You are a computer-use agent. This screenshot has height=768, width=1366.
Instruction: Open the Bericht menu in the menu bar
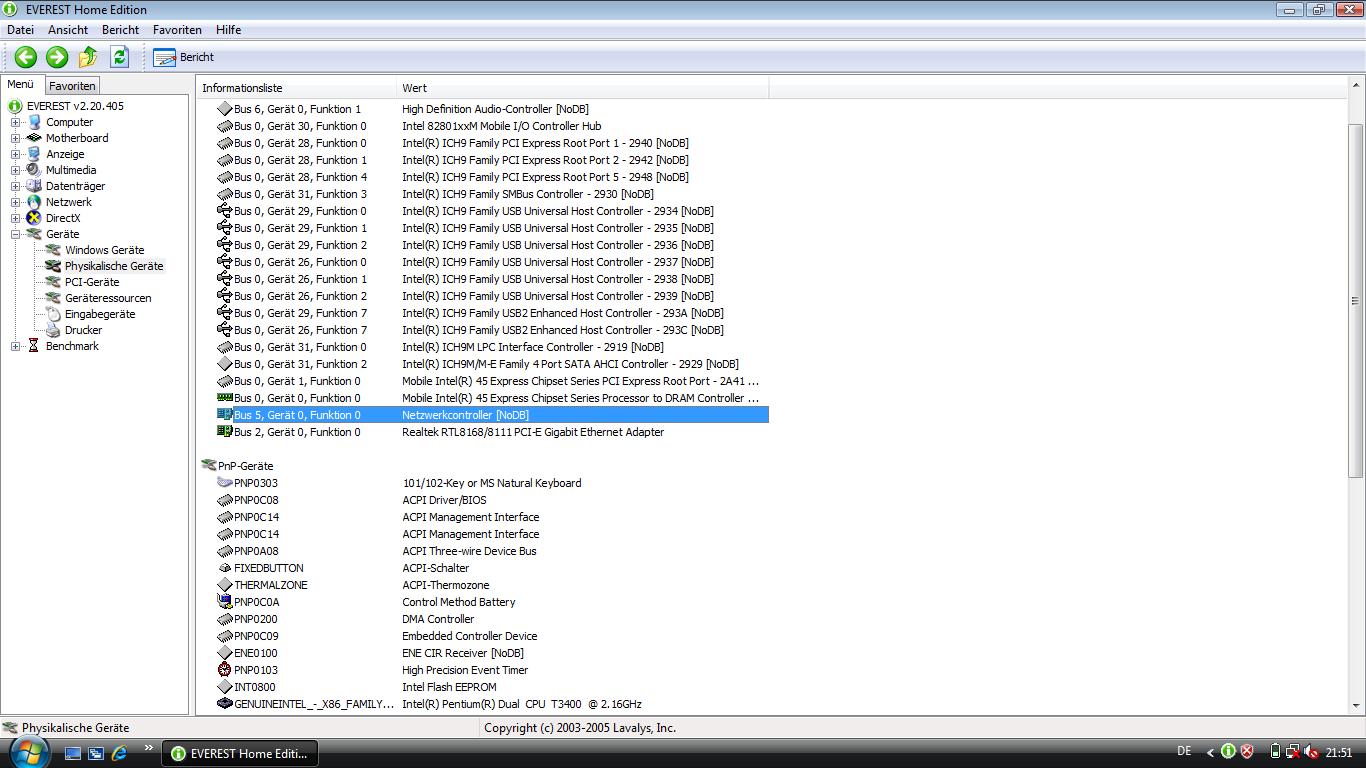(x=120, y=30)
